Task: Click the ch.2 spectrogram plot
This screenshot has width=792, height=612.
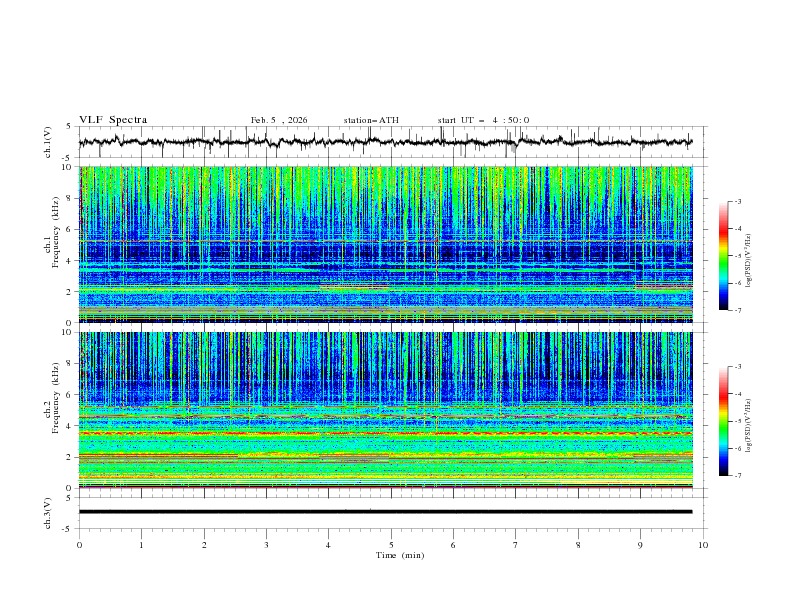Action: [x=386, y=410]
